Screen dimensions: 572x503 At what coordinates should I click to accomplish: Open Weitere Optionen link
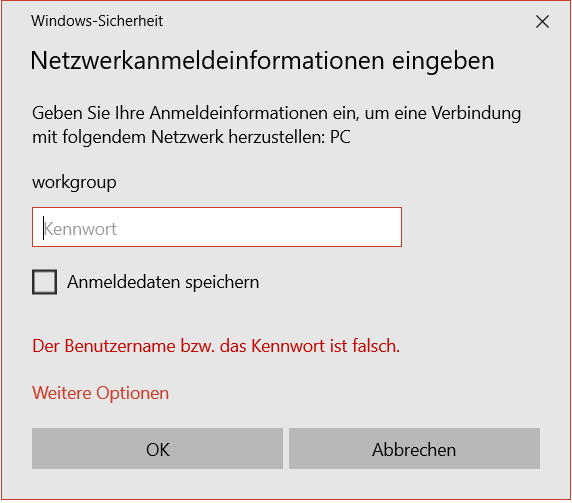tap(101, 393)
